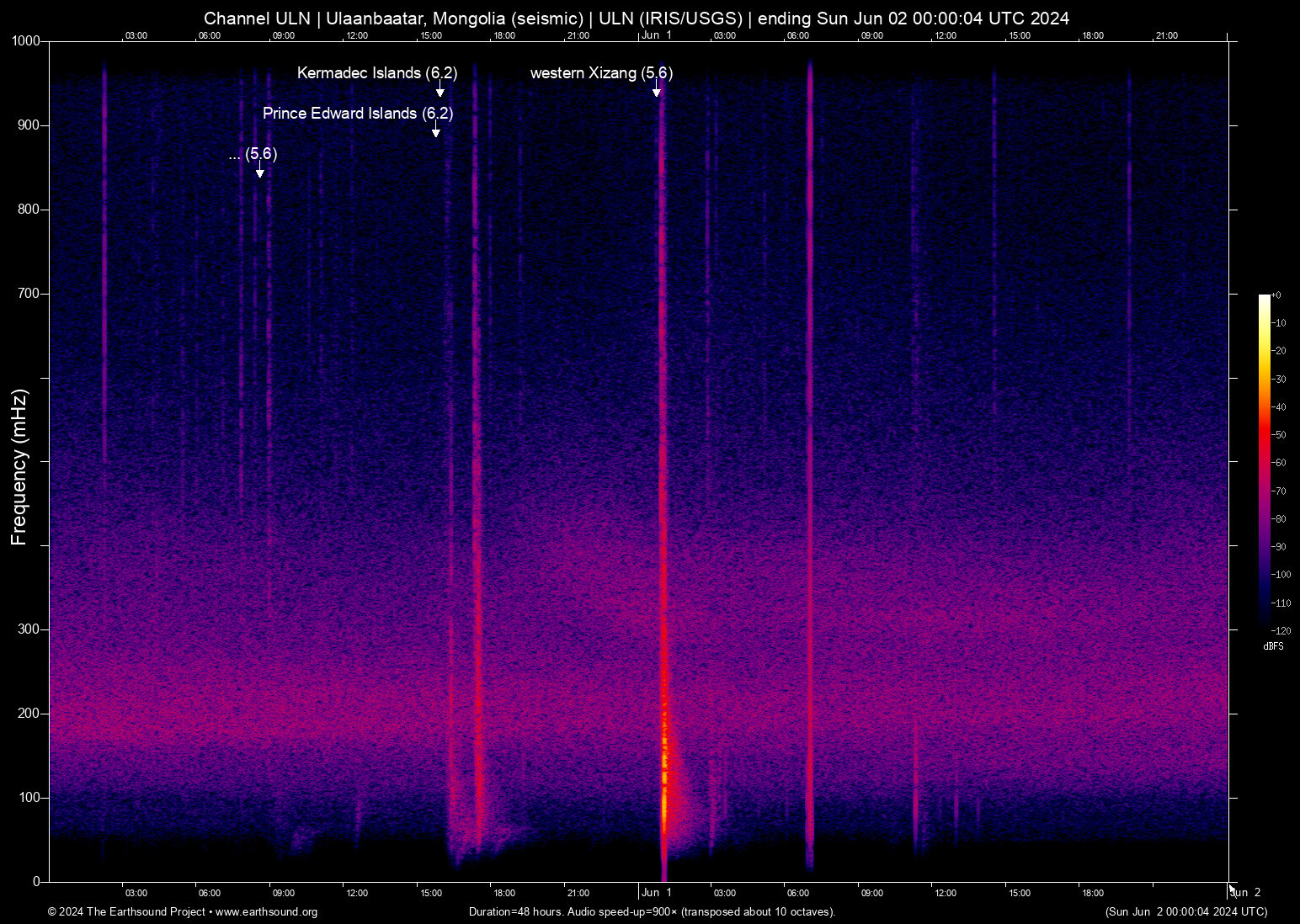
Task: Click the arrow beneath the western Xizang label
Action: coord(657,89)
